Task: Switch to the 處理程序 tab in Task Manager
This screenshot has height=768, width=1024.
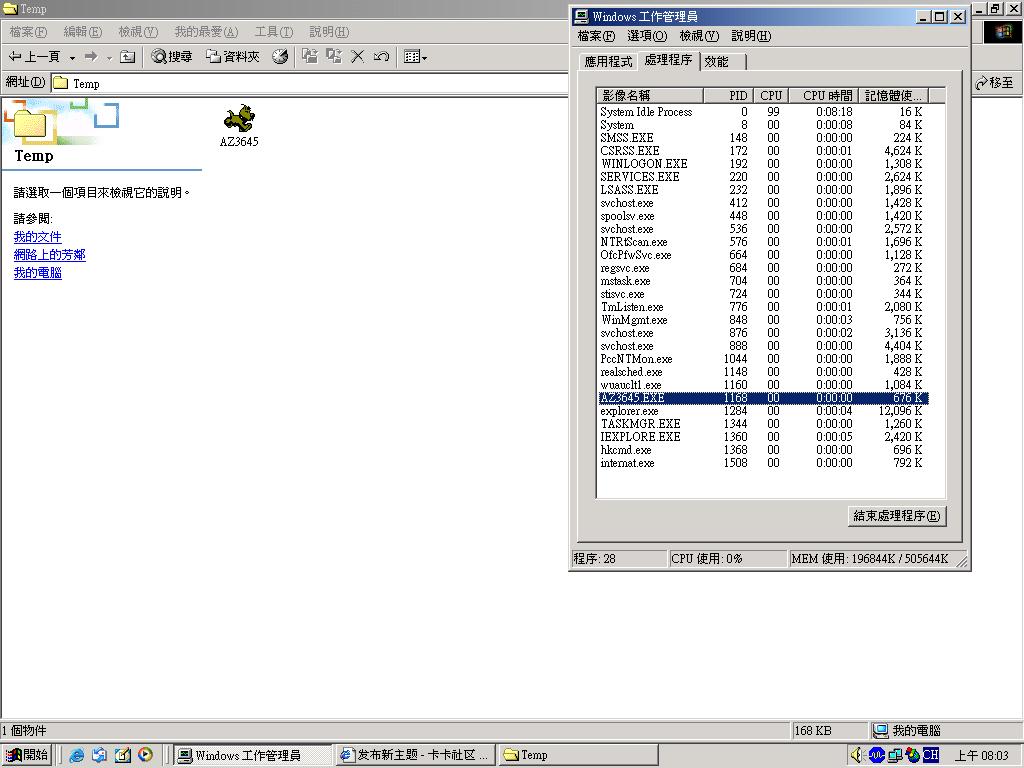Action: click(668, 60)
